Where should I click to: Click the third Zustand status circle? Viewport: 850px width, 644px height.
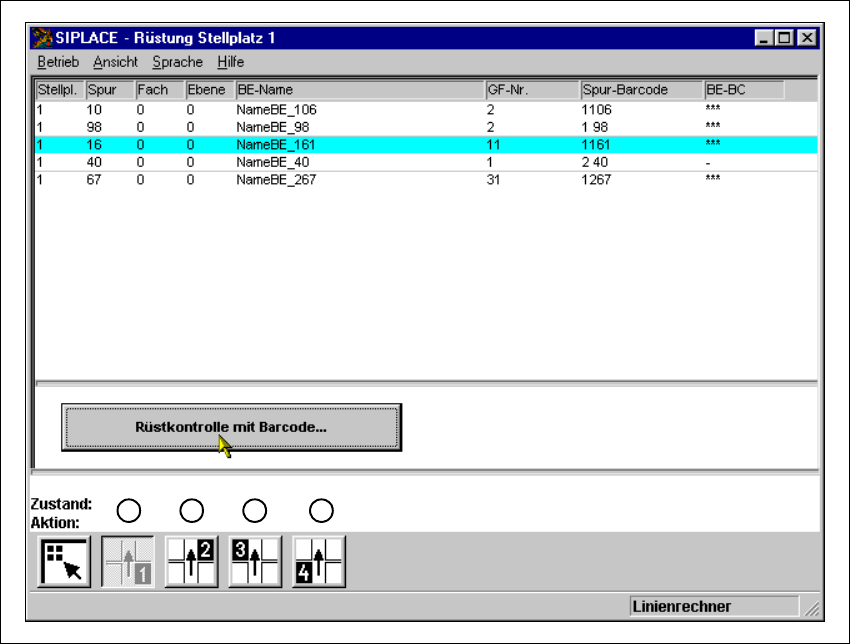pos(255,510)
